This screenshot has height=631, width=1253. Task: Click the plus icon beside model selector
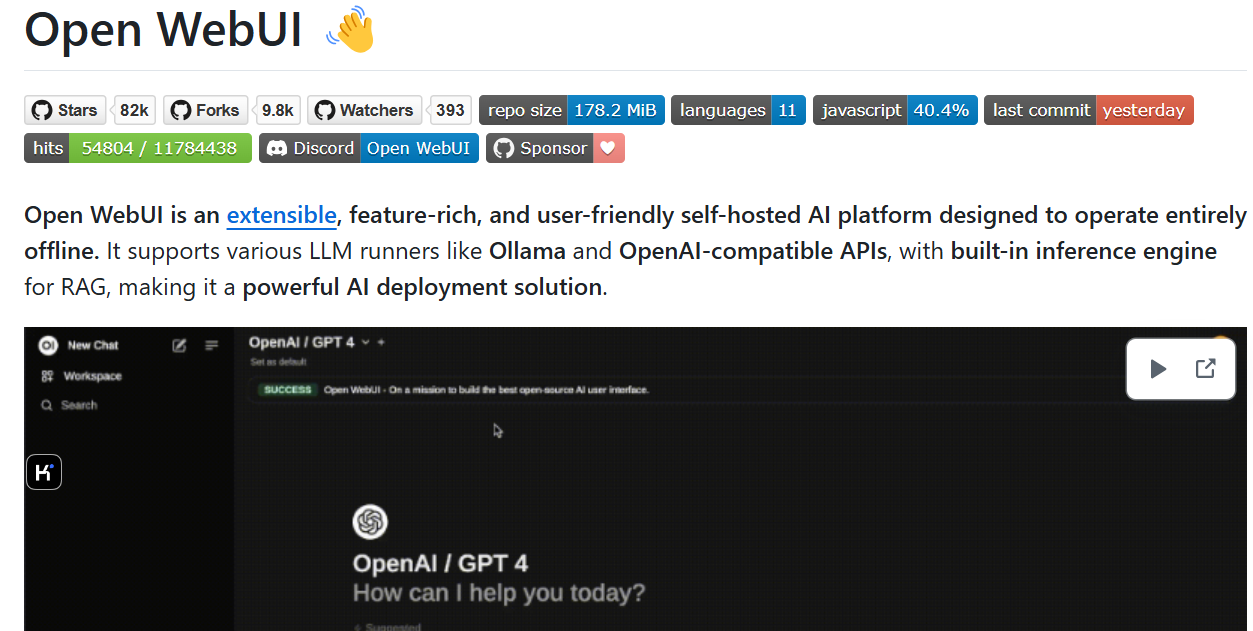tap(381, 342)
